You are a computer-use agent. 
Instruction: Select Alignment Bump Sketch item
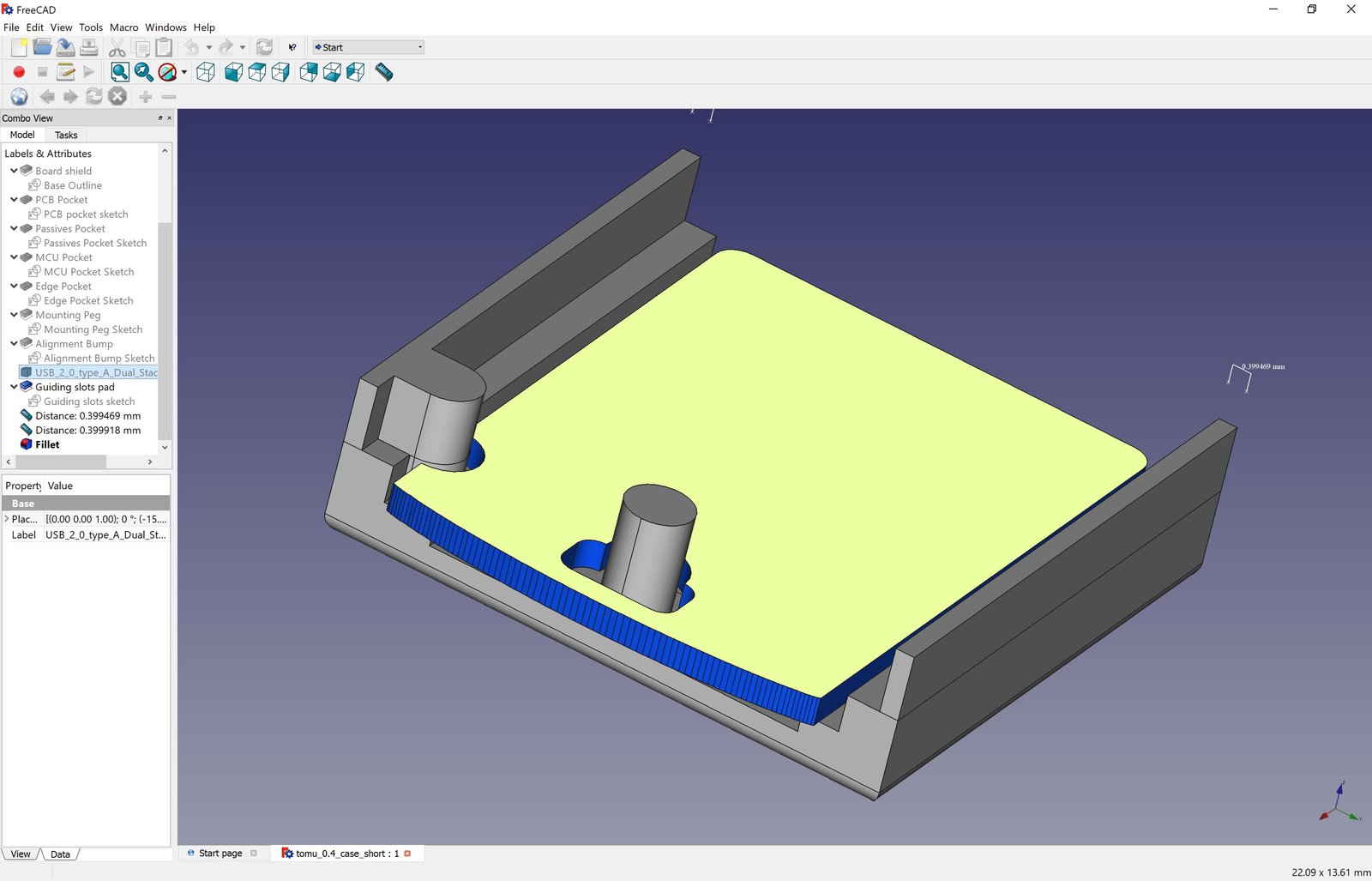tap(99, 359)
